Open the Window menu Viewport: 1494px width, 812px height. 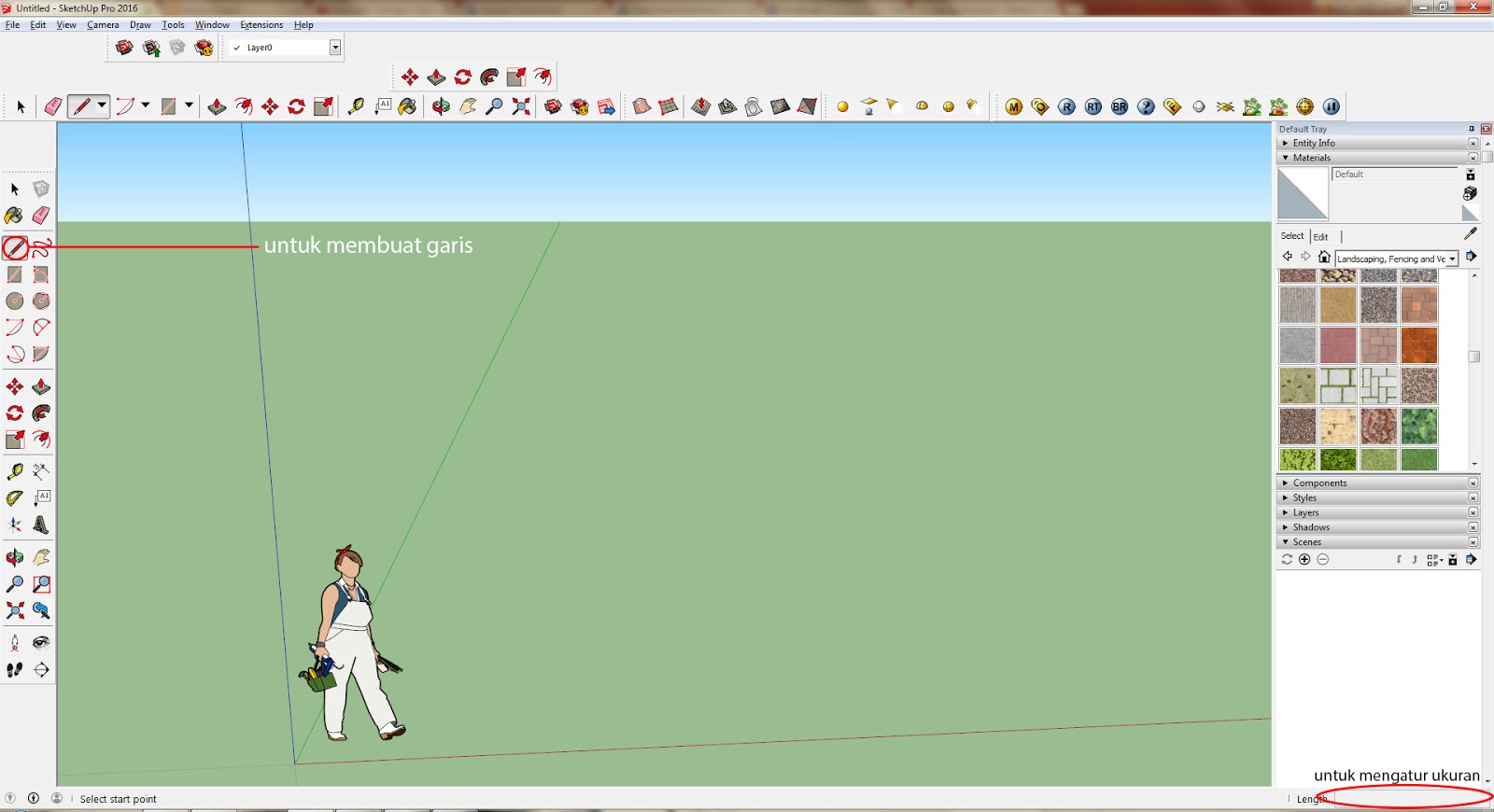point(212,25)
